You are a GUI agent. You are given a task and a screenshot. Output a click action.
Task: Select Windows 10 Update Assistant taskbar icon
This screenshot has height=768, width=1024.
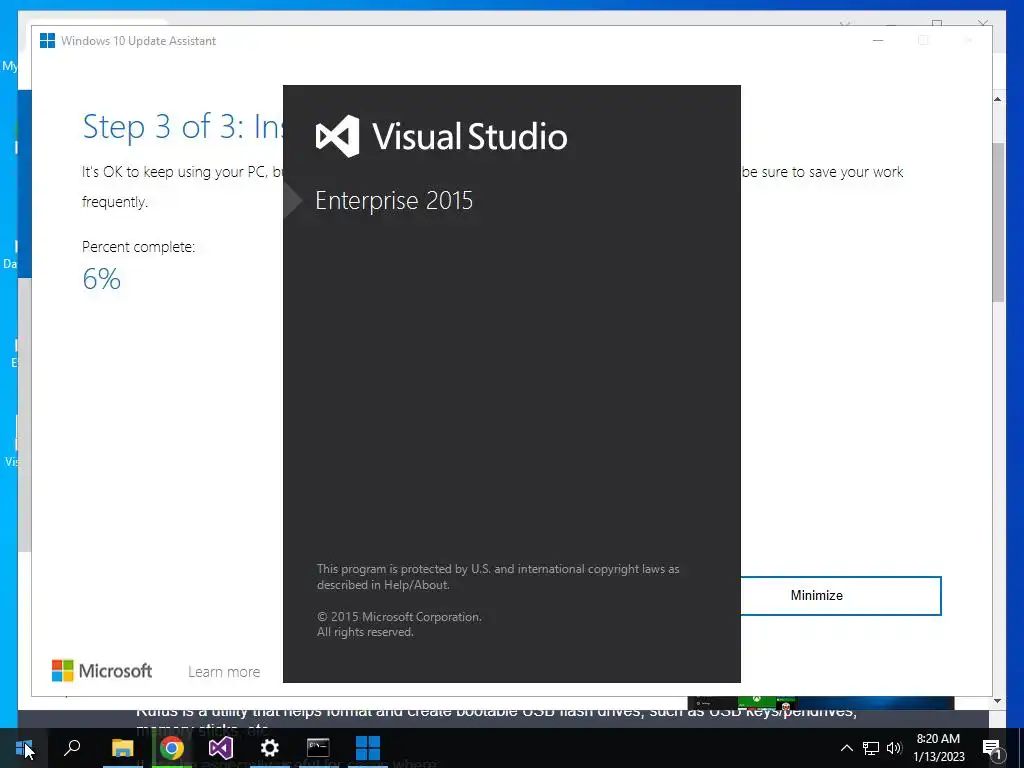pyautogui.click(x=368, y=748)
